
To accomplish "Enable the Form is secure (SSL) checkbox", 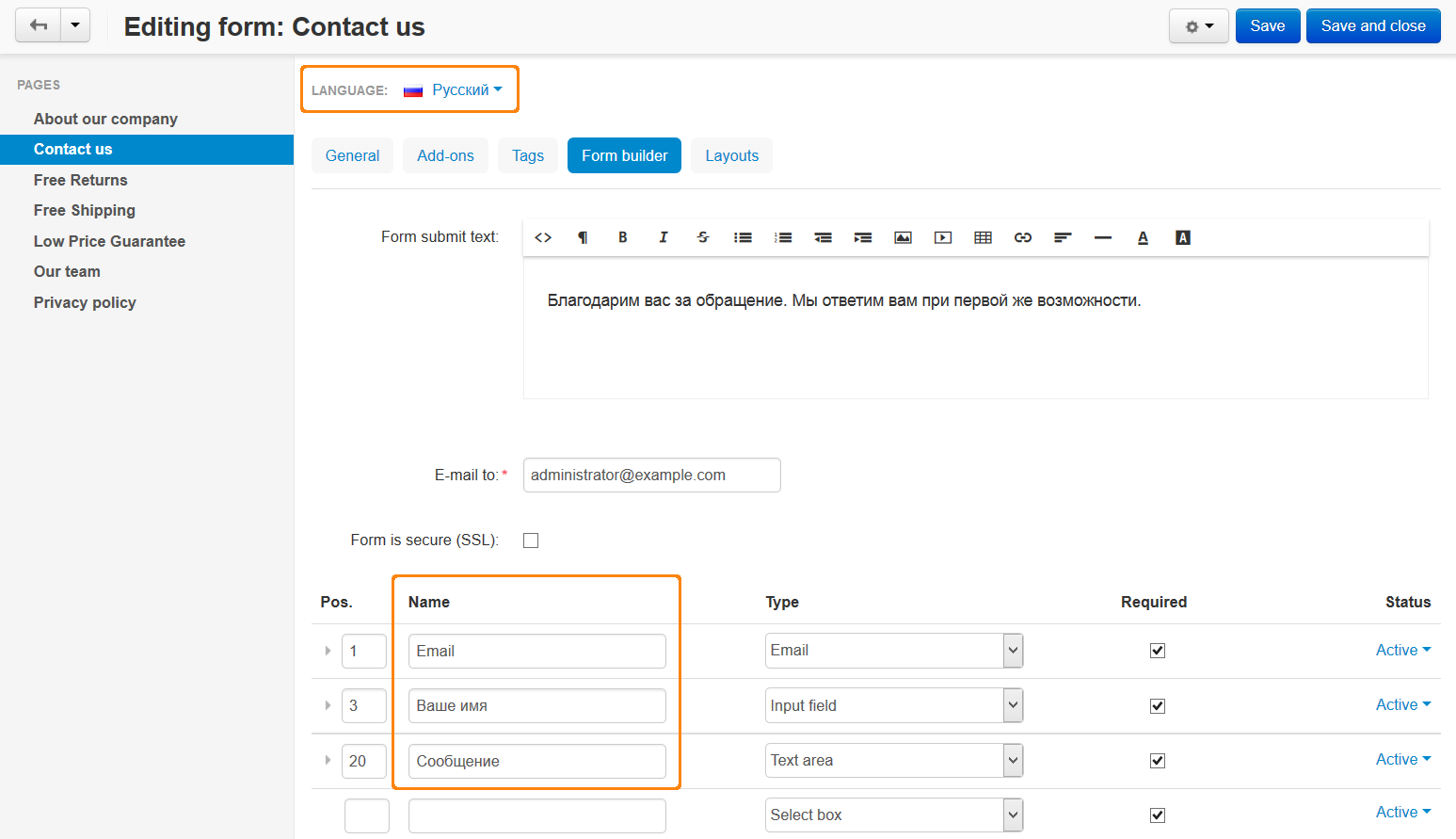I will tap(531, 541).
